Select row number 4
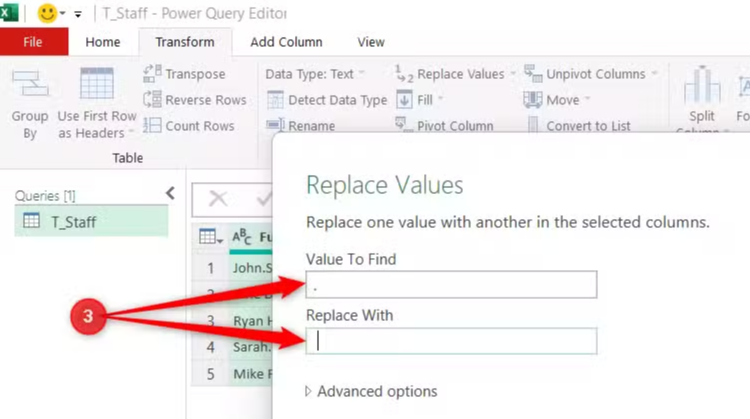 (210, 347)
